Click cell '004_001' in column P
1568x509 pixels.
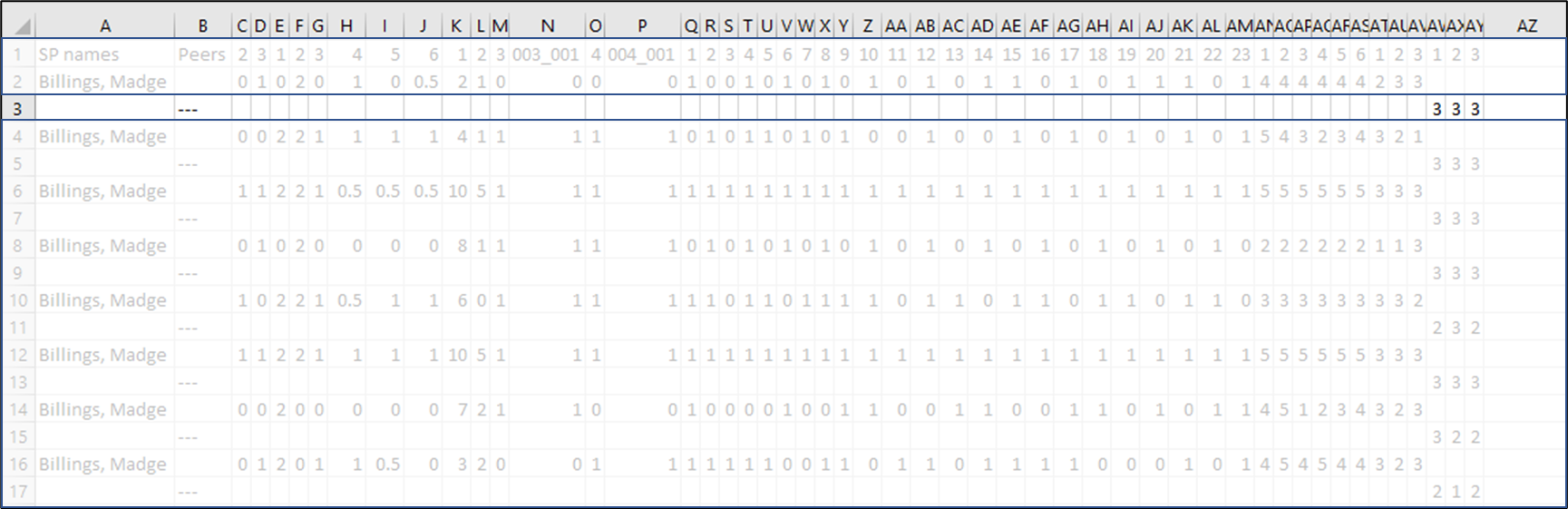click(642, 54)
